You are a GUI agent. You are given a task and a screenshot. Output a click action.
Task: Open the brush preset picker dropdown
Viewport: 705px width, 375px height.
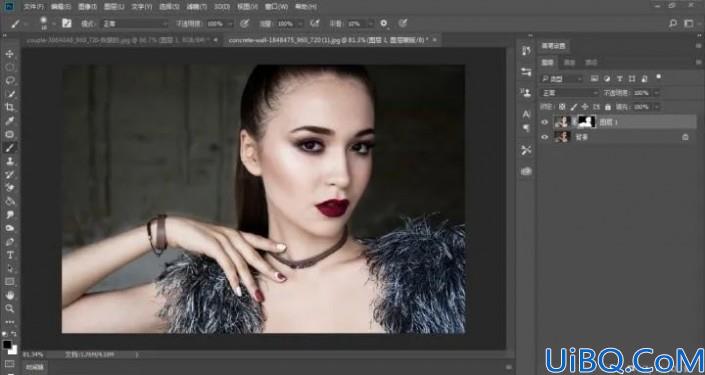53,24
